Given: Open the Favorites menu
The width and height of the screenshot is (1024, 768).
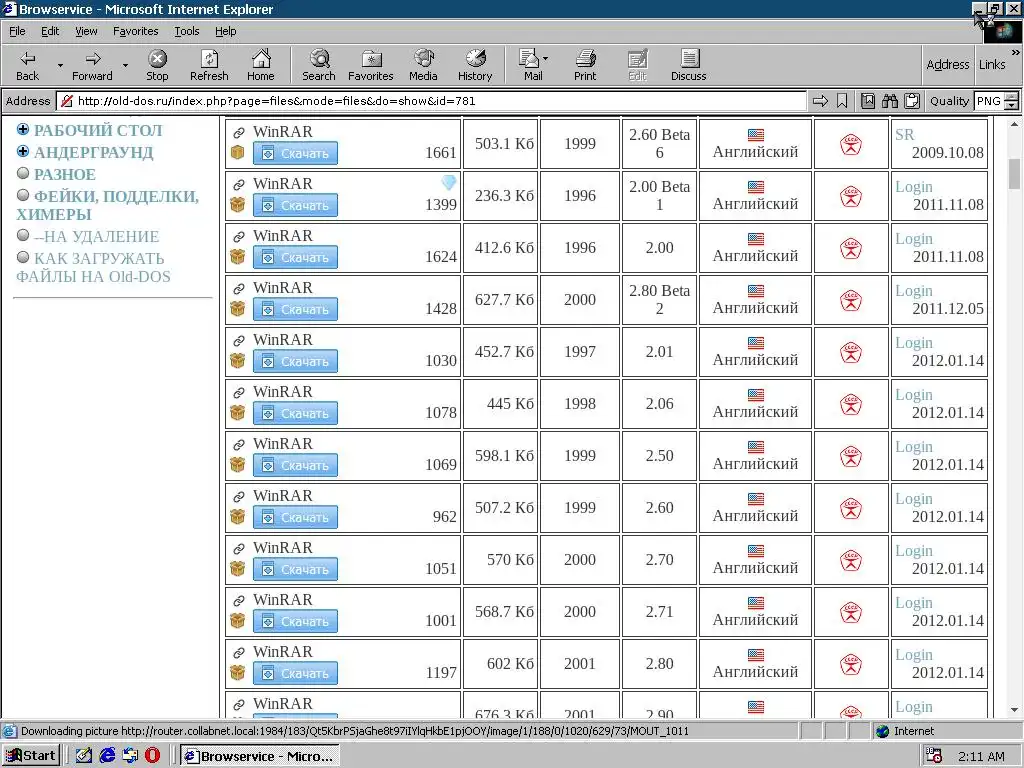Looking at the screenshot, I should (135, 31).
